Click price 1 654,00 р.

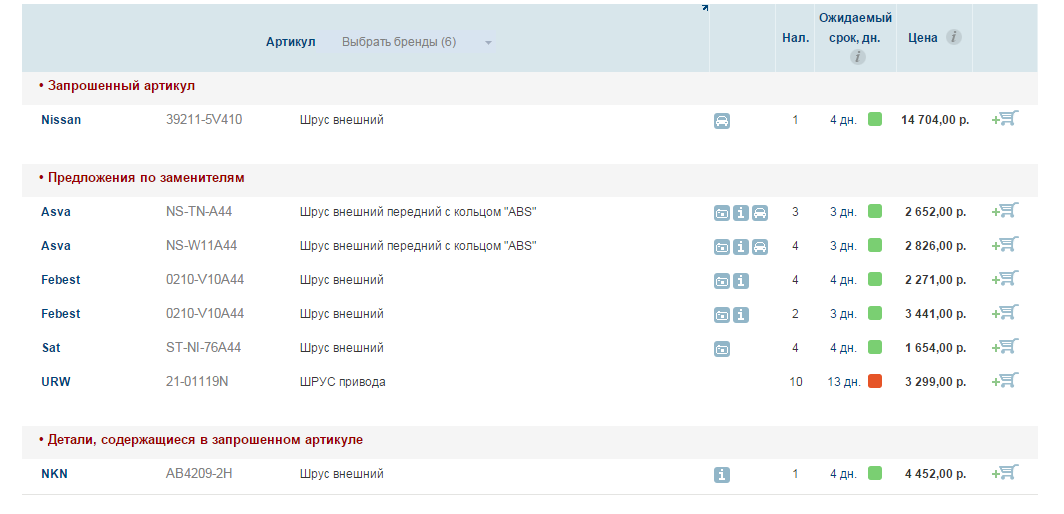[936, 348]
